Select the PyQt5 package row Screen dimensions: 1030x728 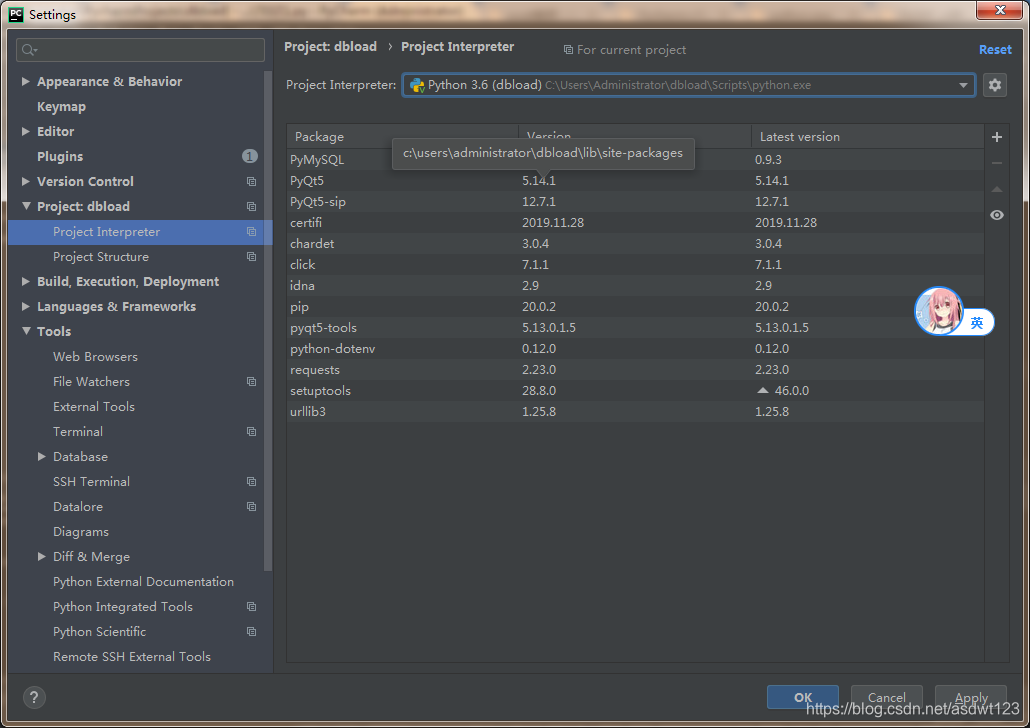coord(635,180)
